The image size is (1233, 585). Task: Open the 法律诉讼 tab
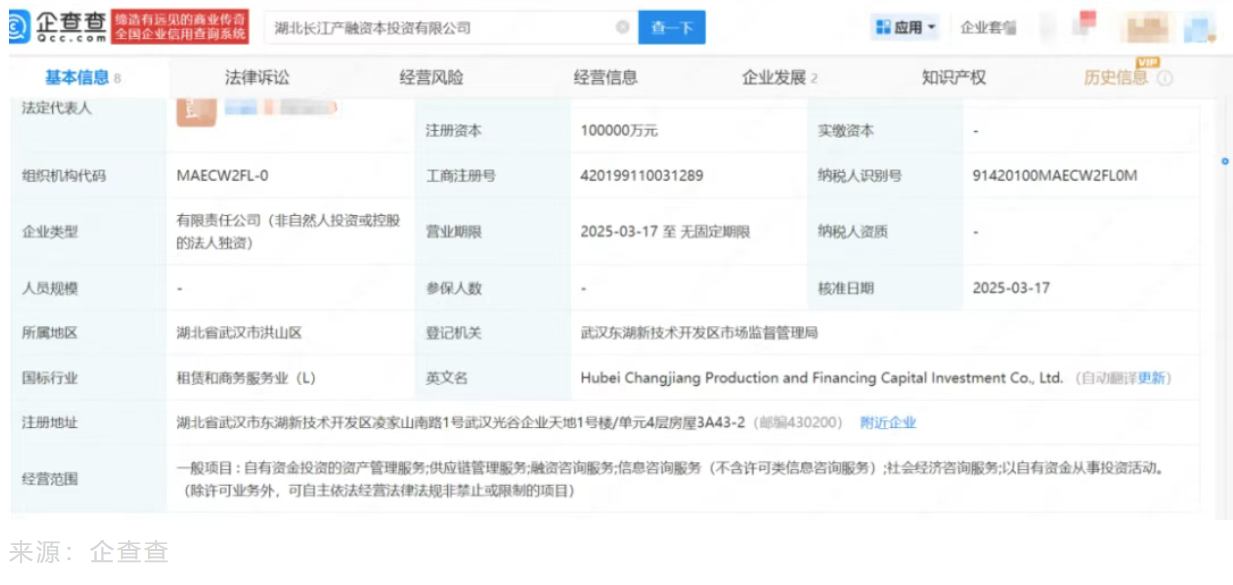point(257,78)
